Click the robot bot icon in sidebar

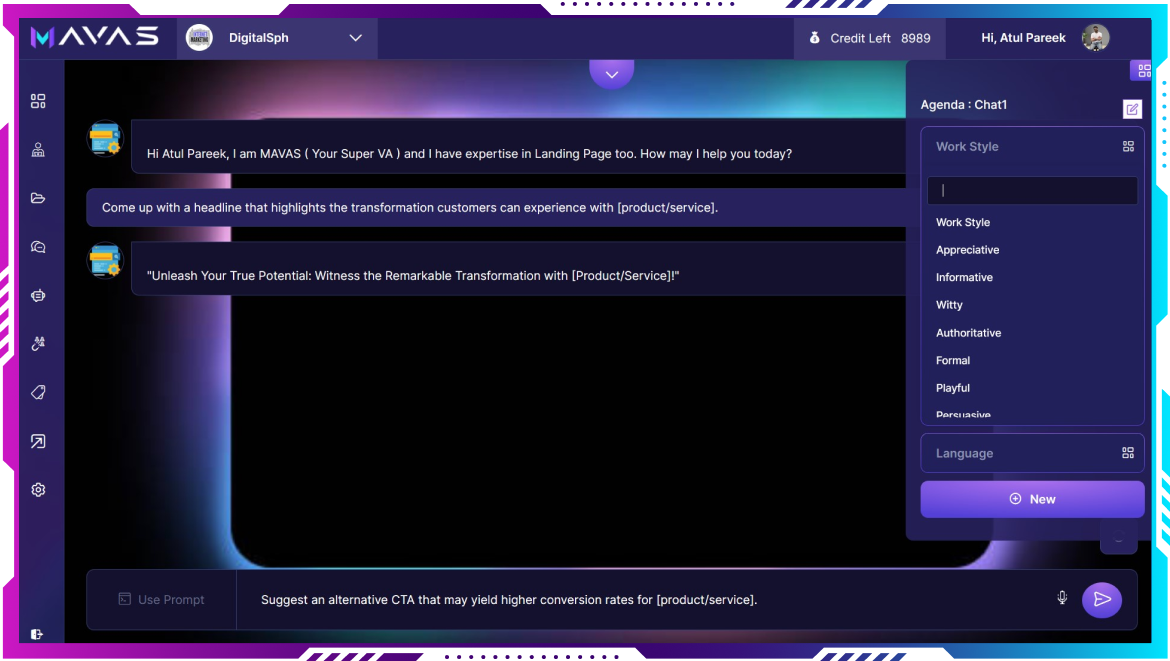coord(38,296)
